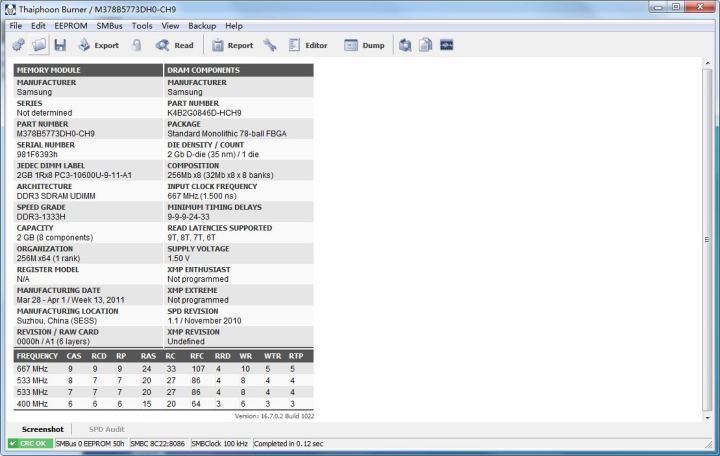Click the Read SPD toolbar button
Viewport: 720px width, 456px height.
(x=174, y=45)
